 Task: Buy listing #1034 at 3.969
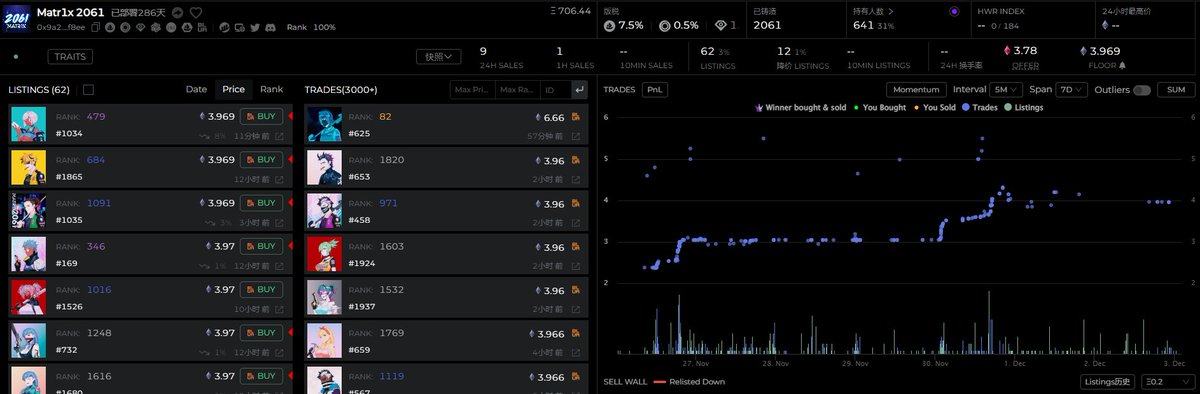[261, 116]
